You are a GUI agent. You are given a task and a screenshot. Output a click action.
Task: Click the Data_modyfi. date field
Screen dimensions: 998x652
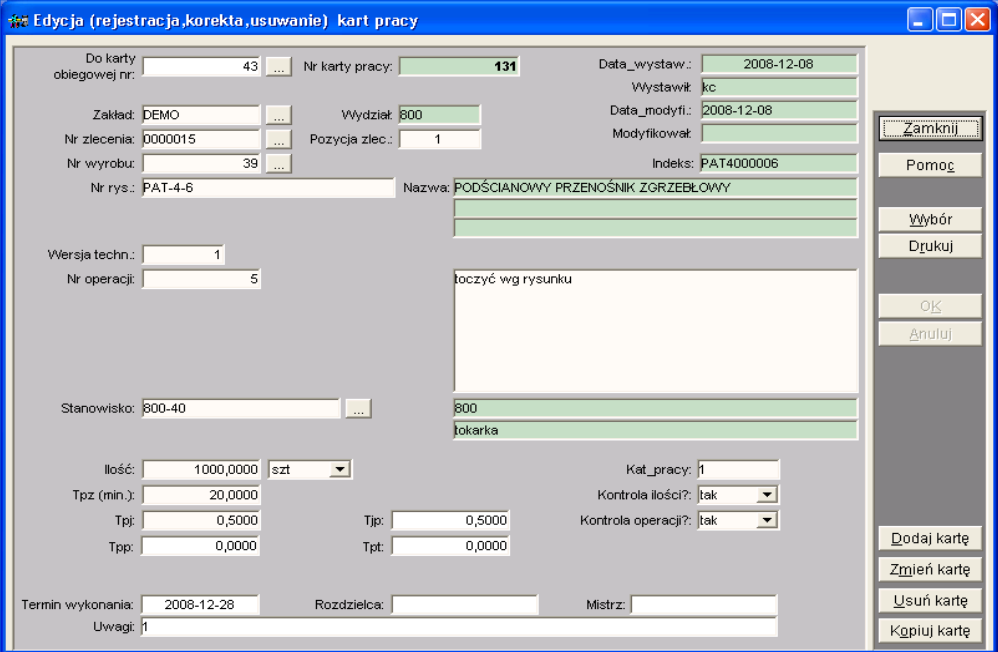click(x=780, y=111)
